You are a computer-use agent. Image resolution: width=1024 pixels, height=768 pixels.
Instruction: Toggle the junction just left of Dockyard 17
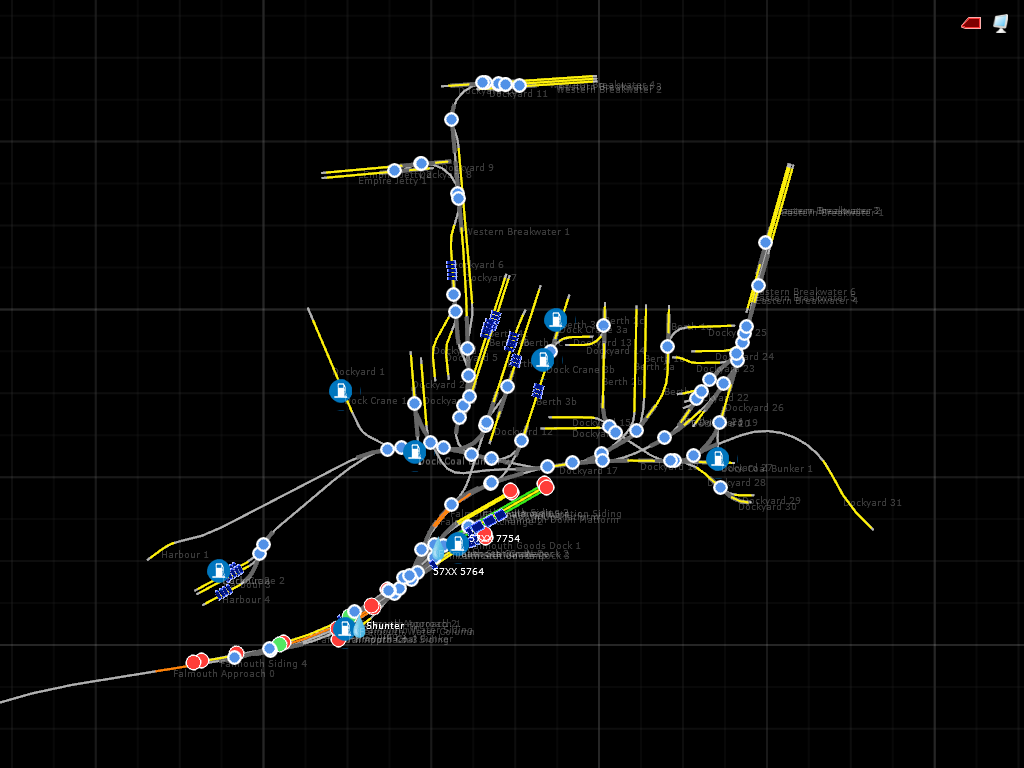tap(547, 466)
